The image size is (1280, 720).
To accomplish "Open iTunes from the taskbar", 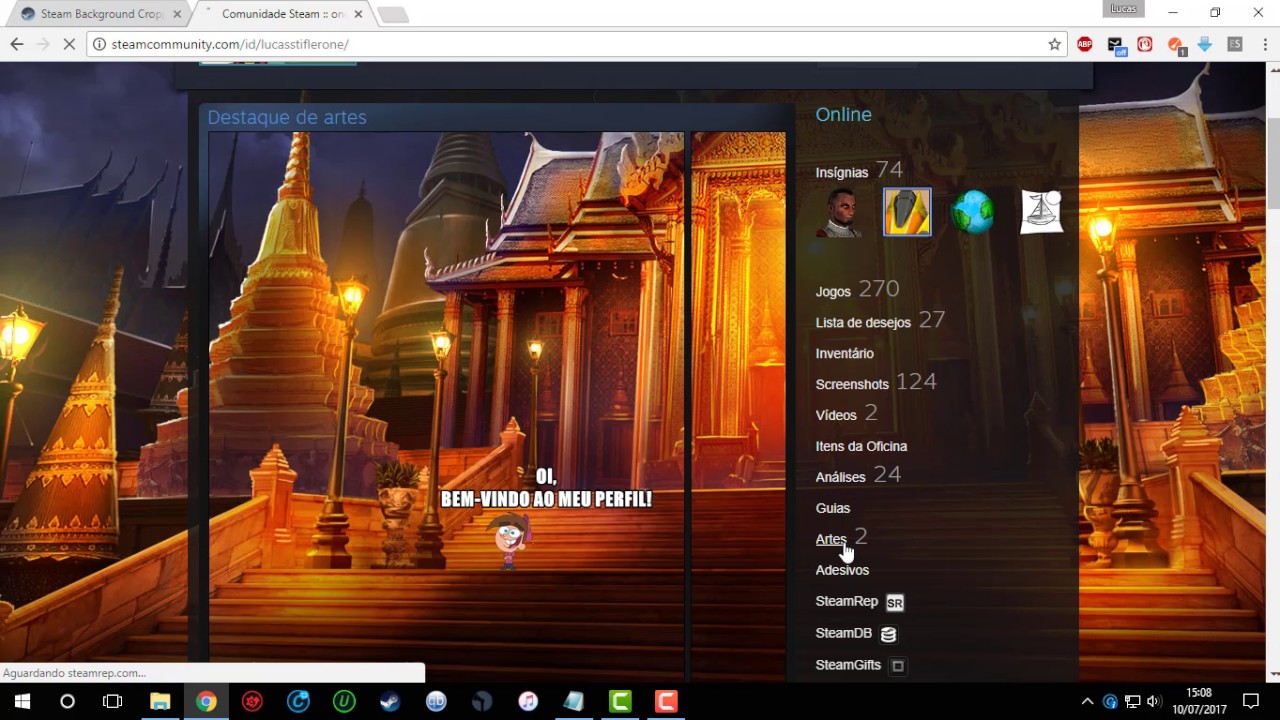I will [528, 701].
